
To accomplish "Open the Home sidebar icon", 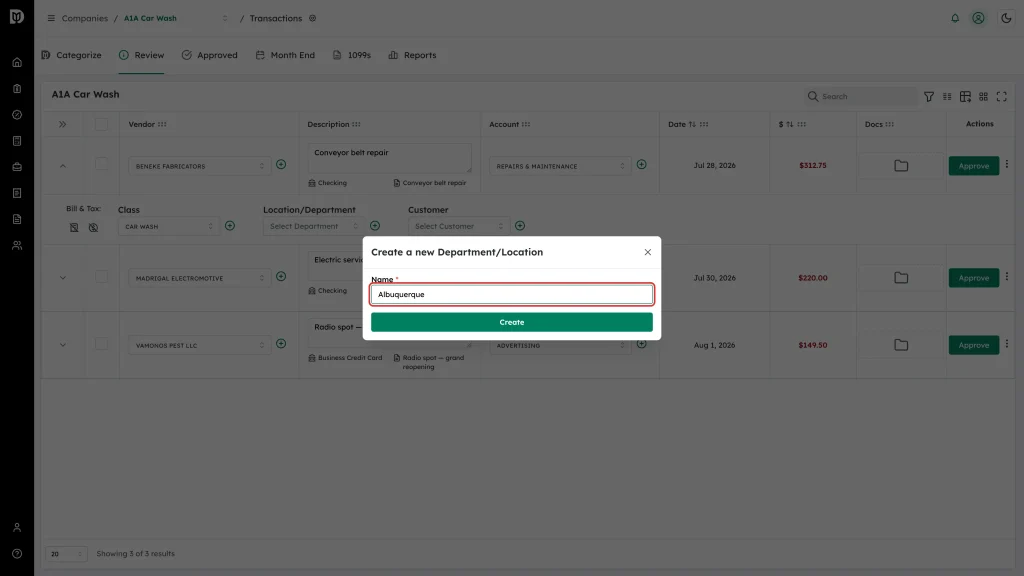I will point(17,63).
